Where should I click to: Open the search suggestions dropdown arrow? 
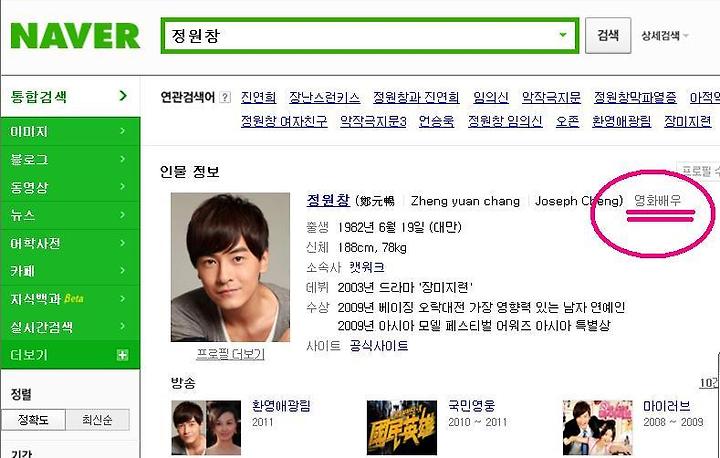click(x=563, y=35)
